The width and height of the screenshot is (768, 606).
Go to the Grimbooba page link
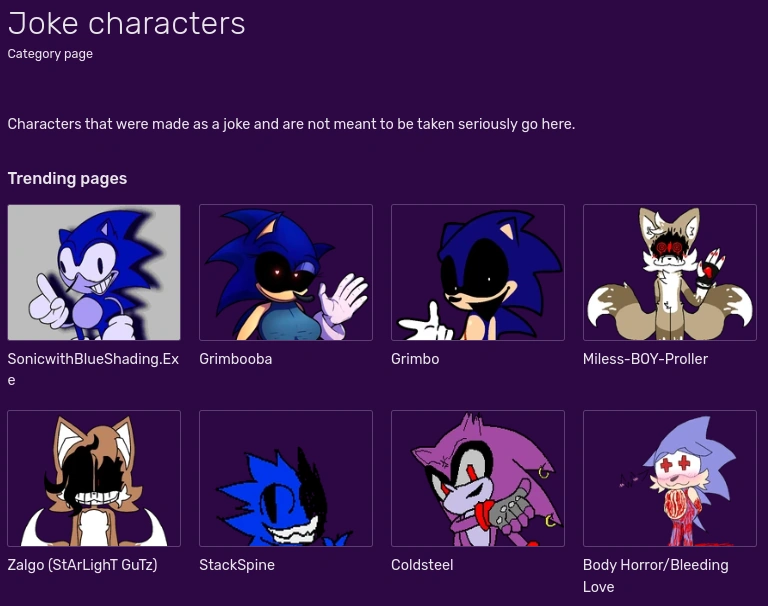(235, 359)
